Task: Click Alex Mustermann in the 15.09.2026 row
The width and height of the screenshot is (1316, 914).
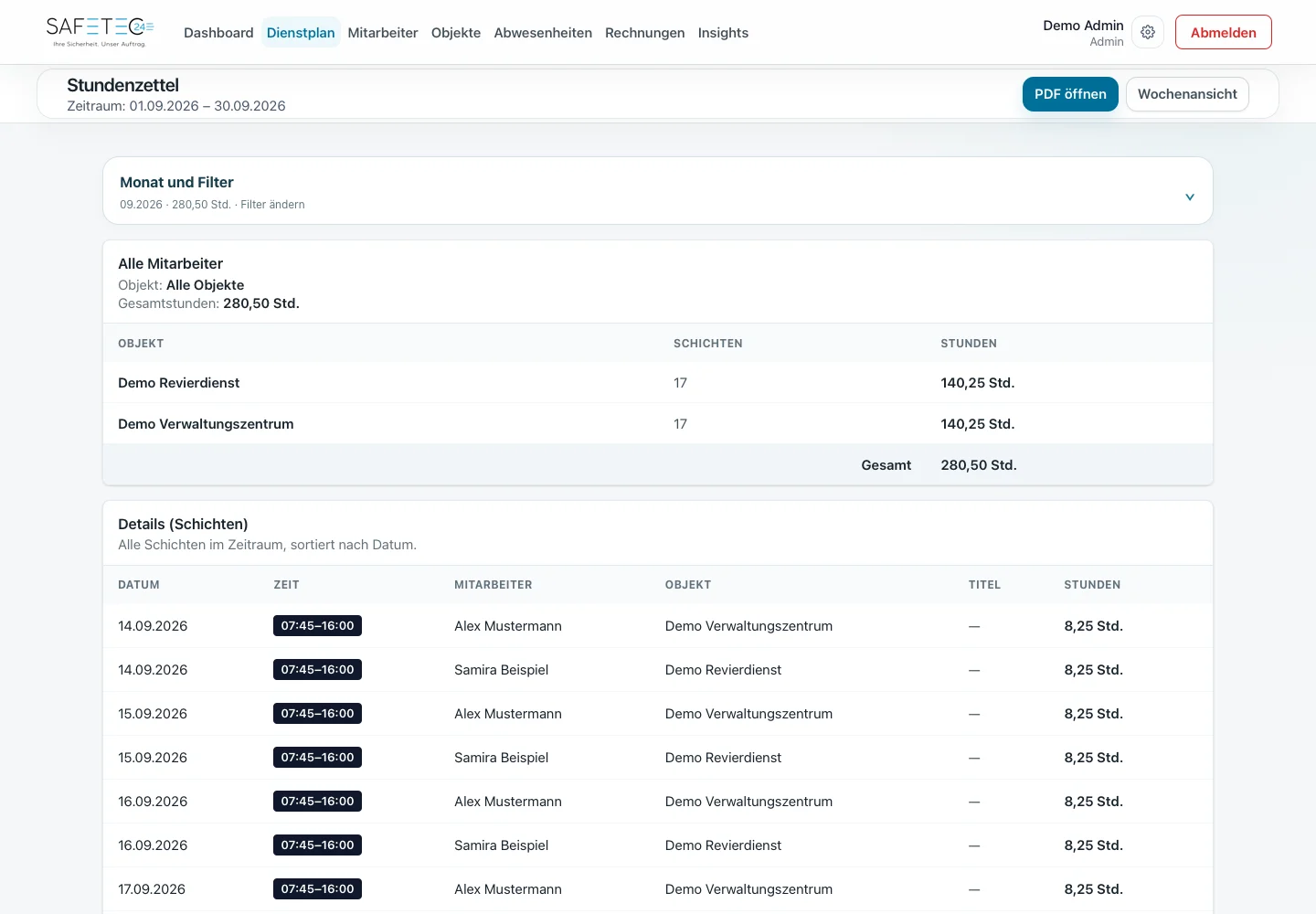Action: pyautogui.click(x=508, y=714)
